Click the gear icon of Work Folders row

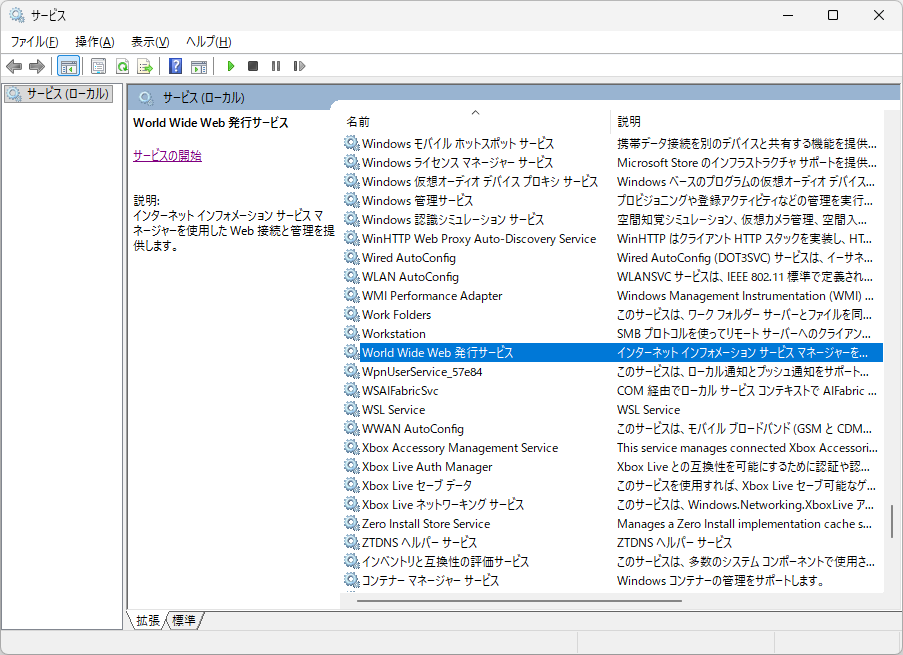pyautogui.click(x=351, y=314)
